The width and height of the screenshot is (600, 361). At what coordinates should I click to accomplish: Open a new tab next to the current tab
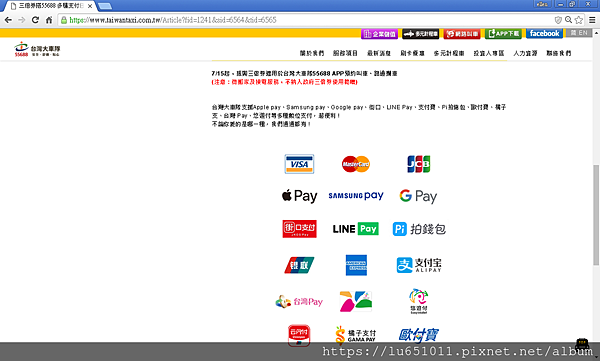coord(104,6)
